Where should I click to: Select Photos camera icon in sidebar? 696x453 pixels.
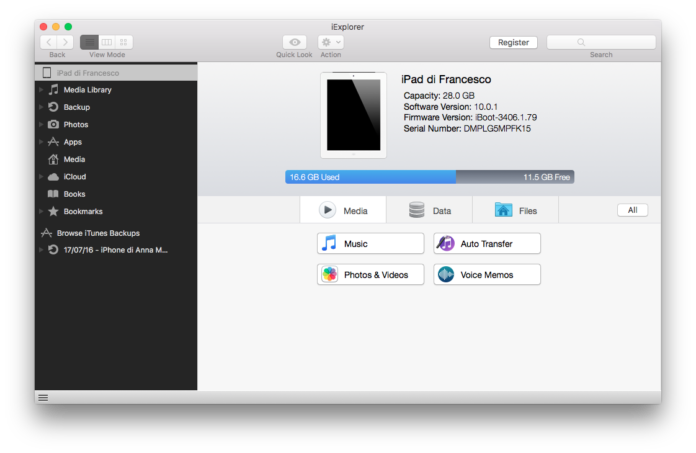click(x=53, y=125)
